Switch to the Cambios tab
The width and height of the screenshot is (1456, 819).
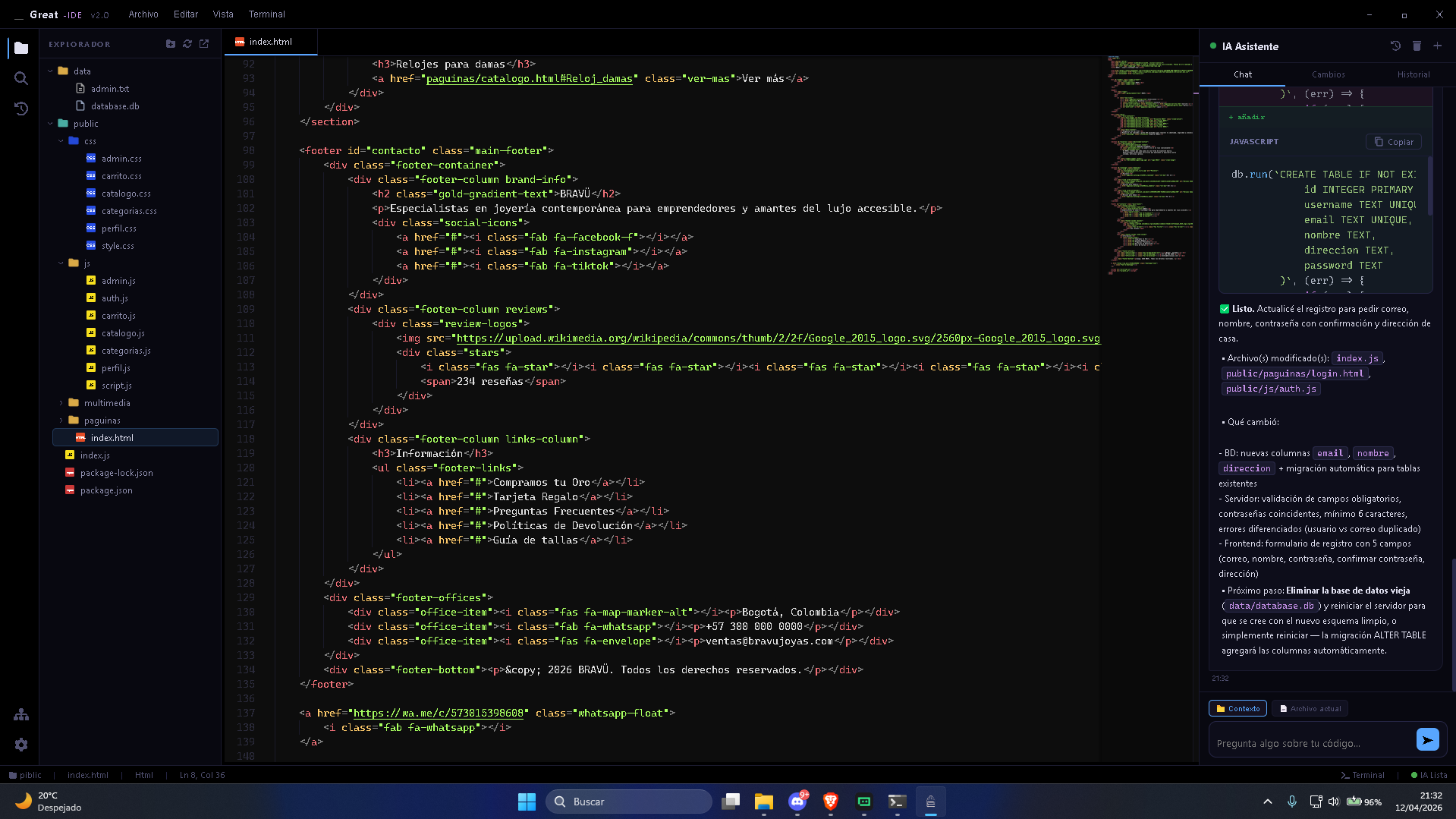point(1328,74)
